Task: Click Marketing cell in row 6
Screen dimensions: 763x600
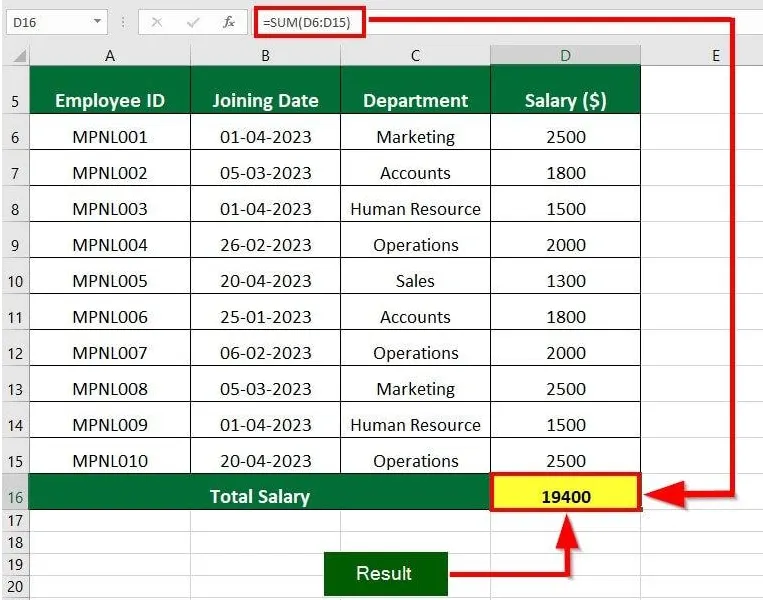Action: [x=415, y=132]
